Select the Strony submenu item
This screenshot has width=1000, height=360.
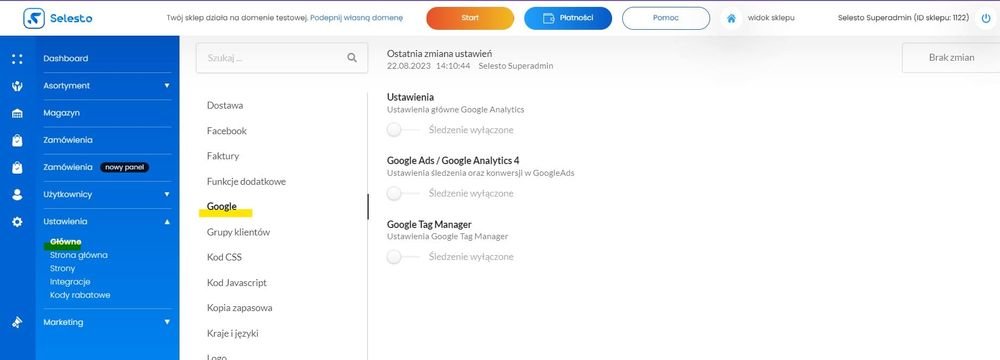(x=62, y=269)
